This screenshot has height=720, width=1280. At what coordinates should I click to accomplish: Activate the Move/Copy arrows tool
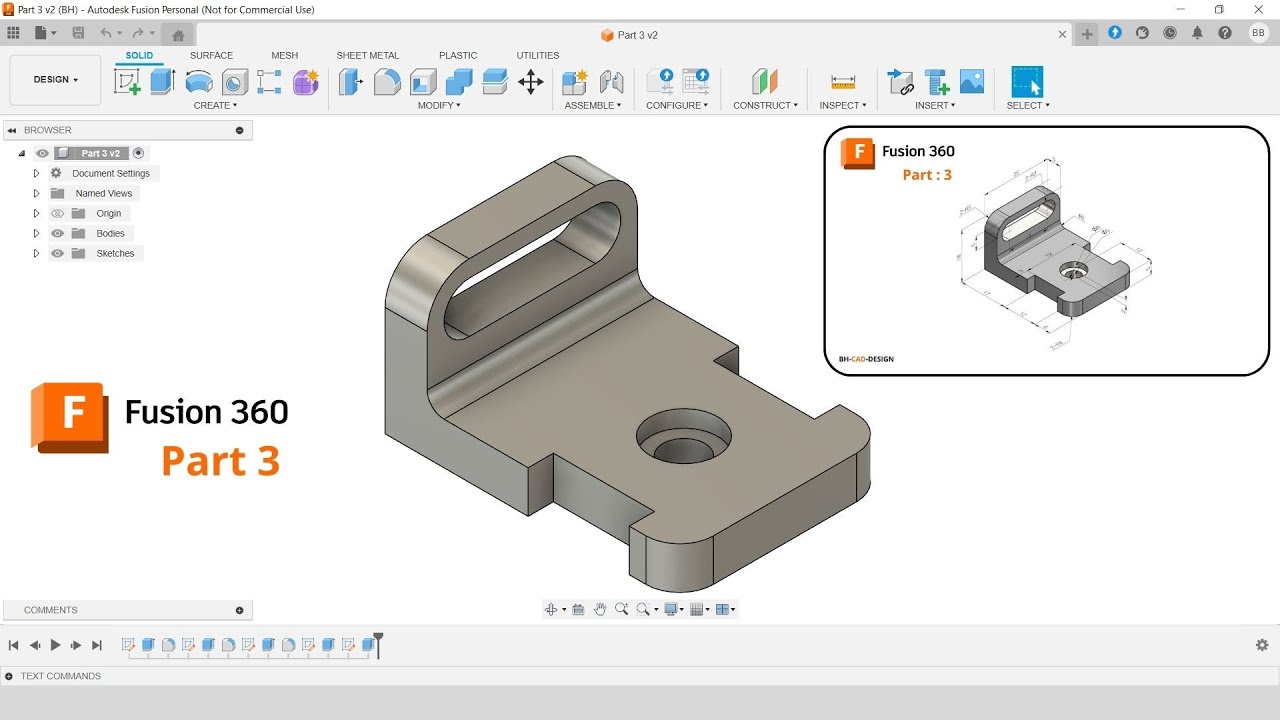point(531,82)
